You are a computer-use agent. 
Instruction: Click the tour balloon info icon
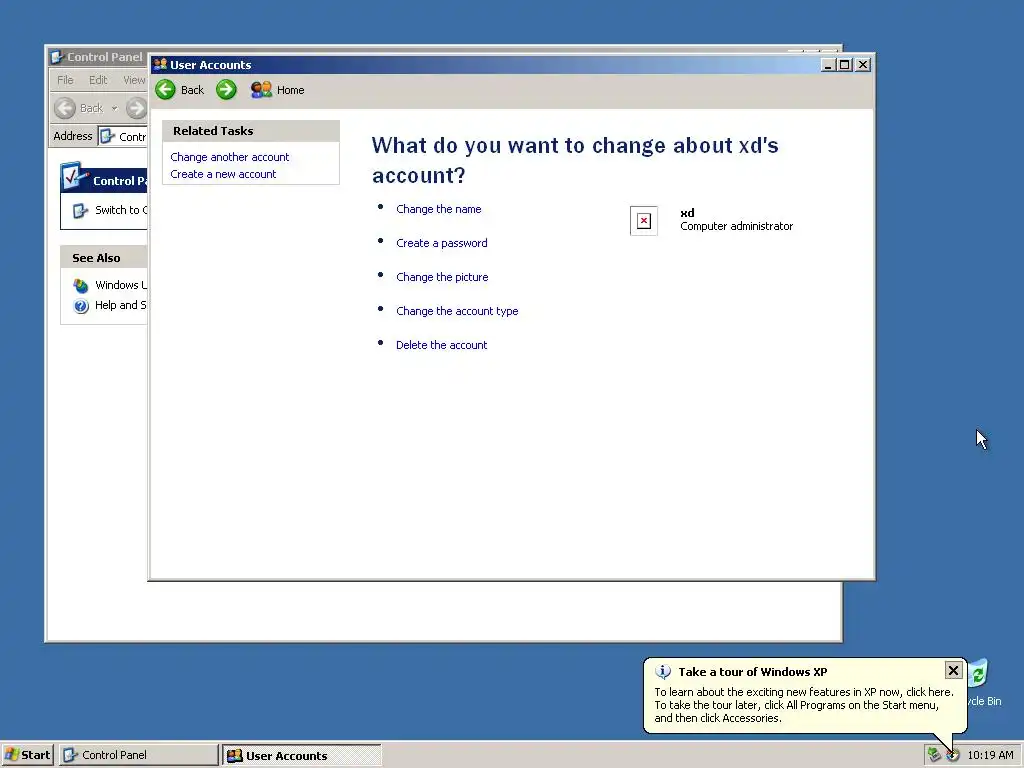pyautogui.click(x=663, y=671)
